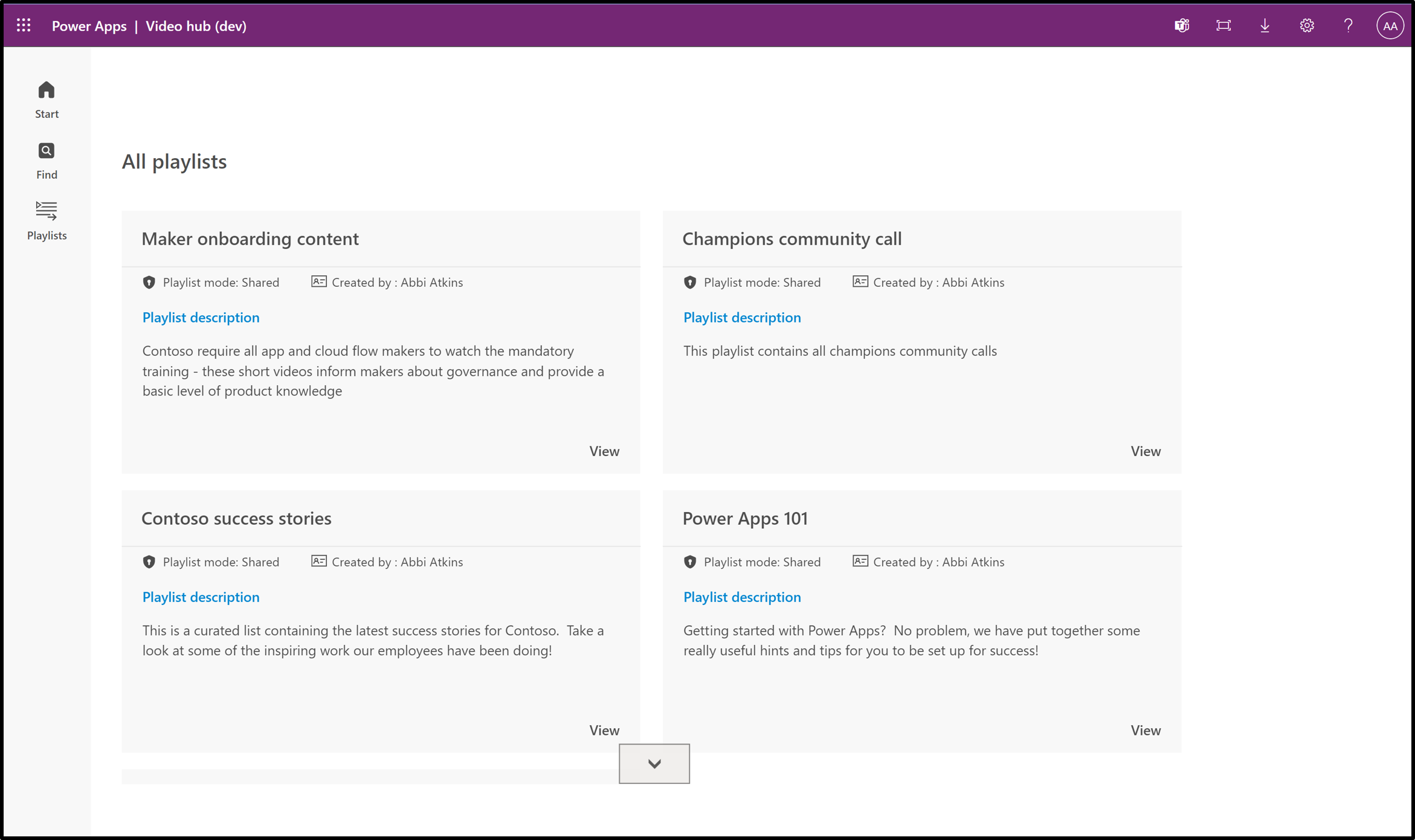
Task: Open Playlist description for Power Apps 101
Action: [742, 597]
